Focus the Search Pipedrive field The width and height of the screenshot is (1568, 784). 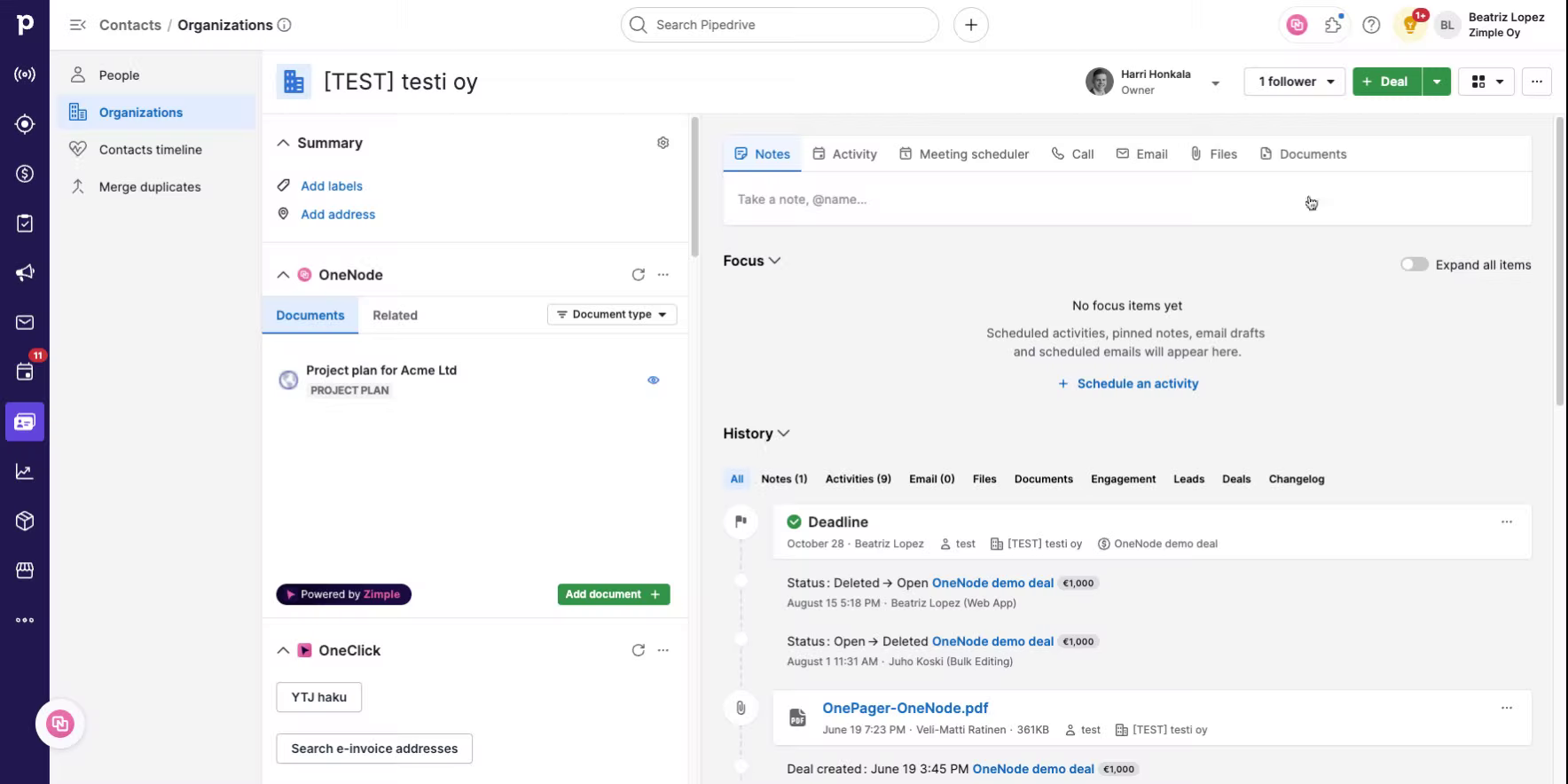pos(780,25)
